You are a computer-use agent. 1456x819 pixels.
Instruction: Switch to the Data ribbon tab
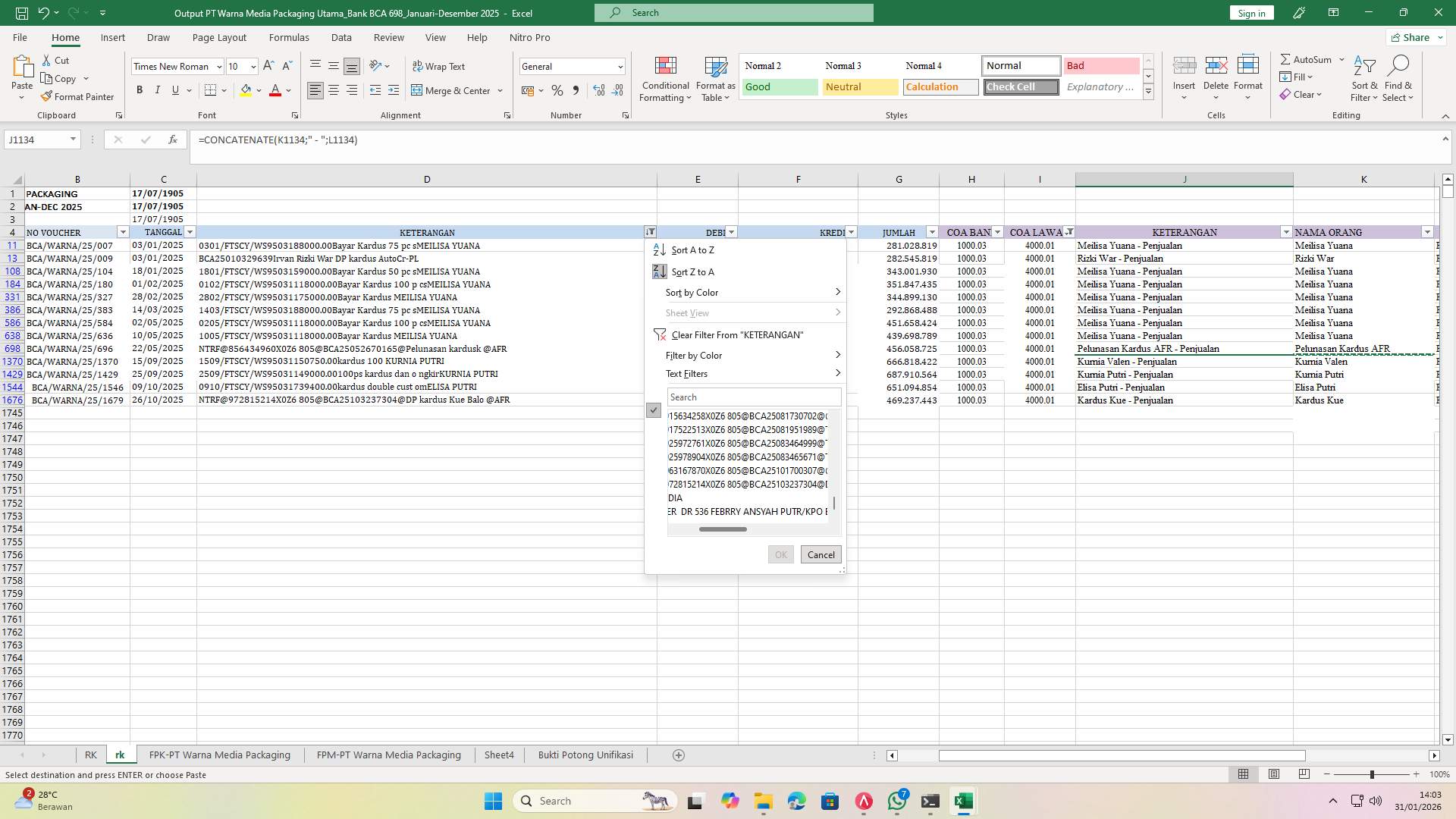[x=341, y=37]
